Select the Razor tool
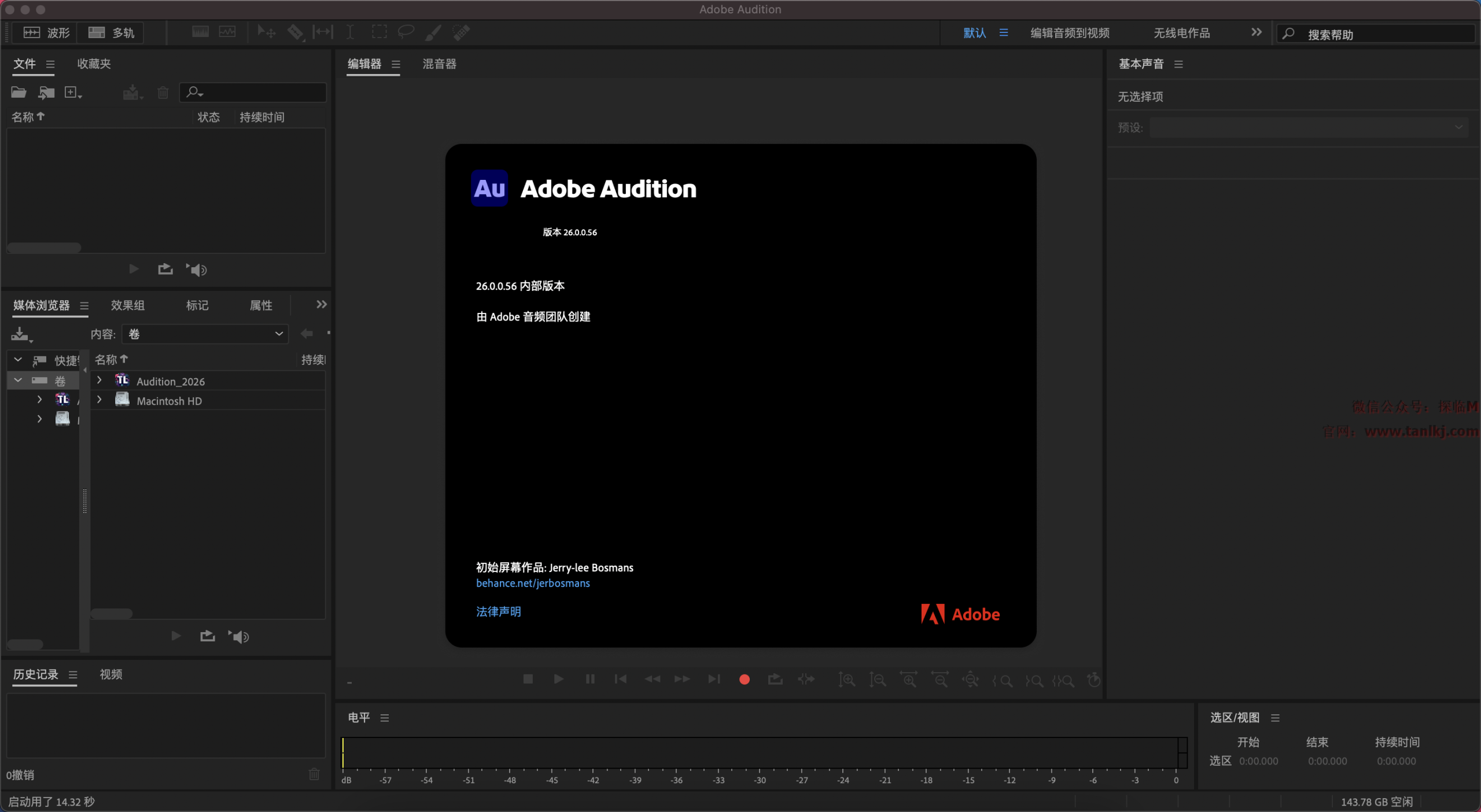This screenshot has width=1481, height=812. 295,32
